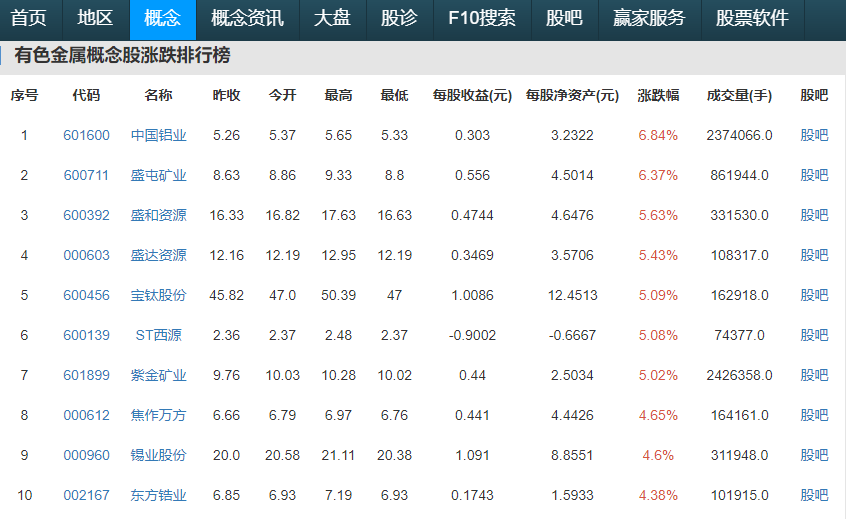Open stock code 600711 link

coord(86,175)
